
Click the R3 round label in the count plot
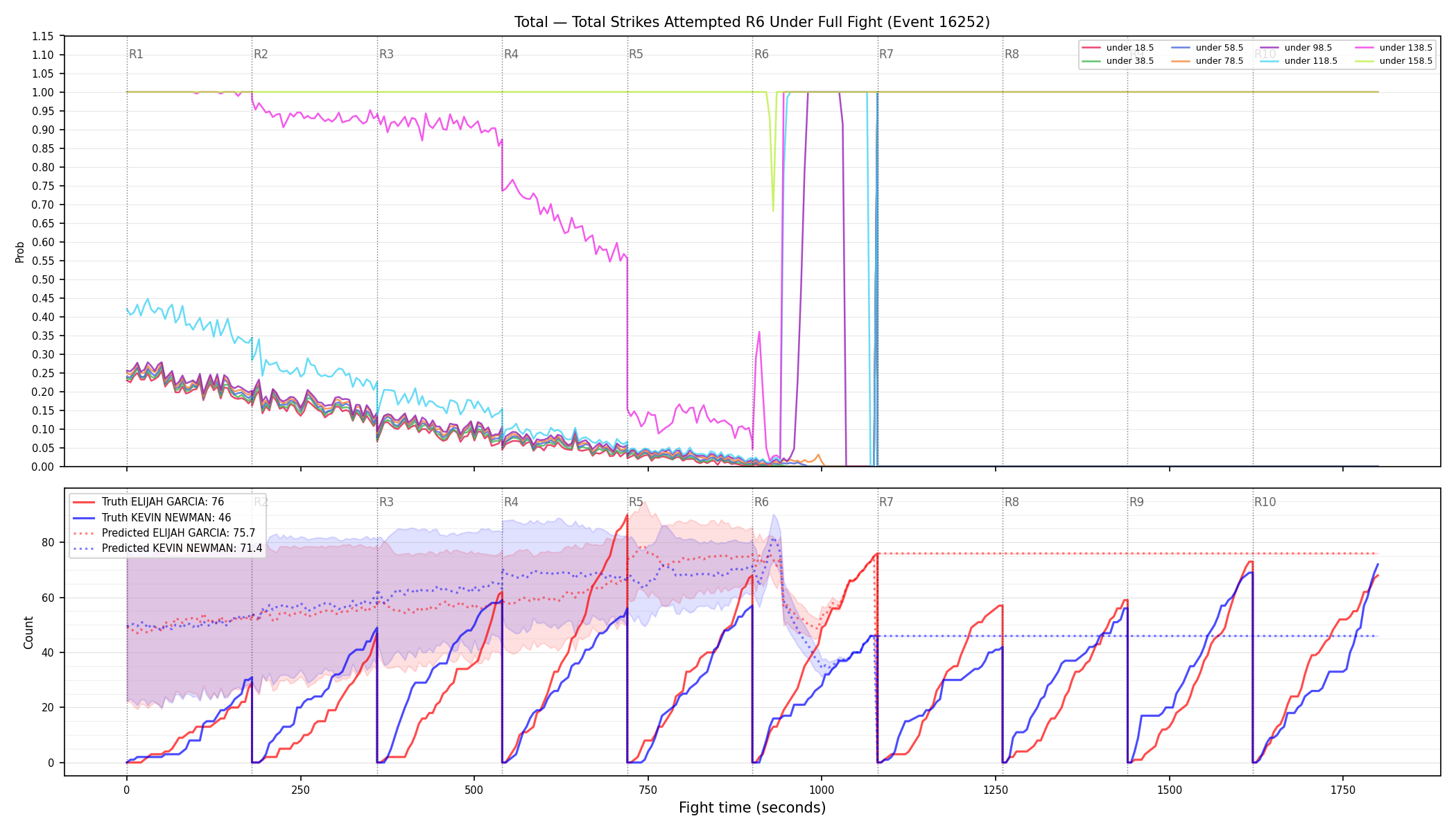(x=386, y=502)
